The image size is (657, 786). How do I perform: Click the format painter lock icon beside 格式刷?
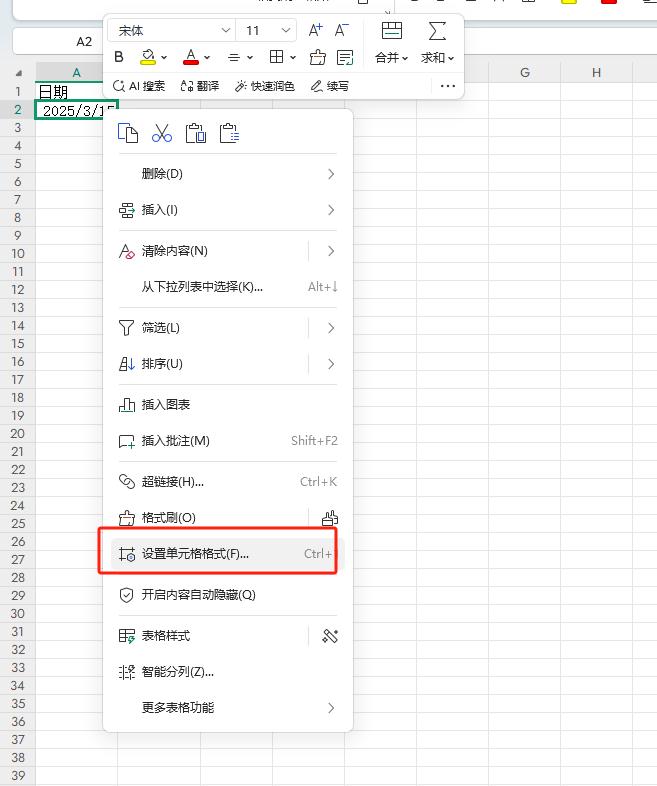pyautogui.click(x=330, y=518)
